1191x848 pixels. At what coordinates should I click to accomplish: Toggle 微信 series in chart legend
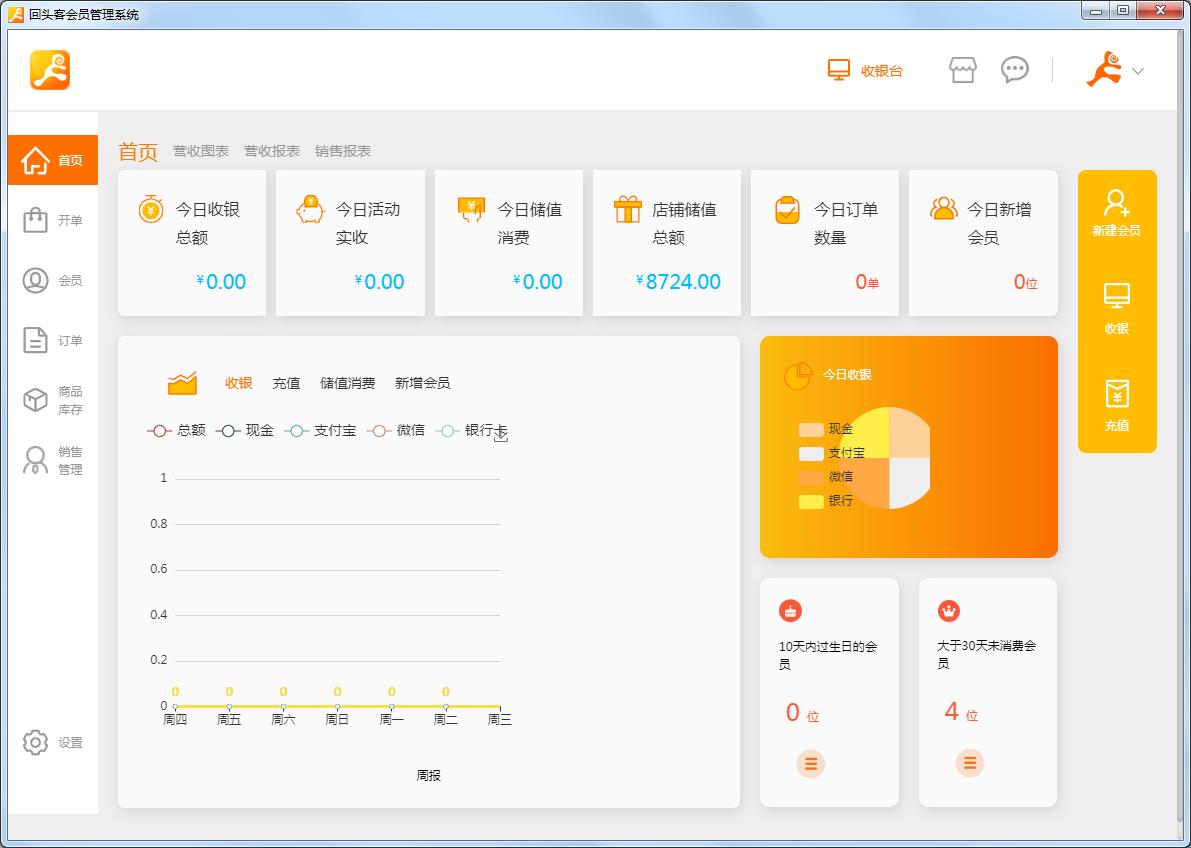pos(396,431)
